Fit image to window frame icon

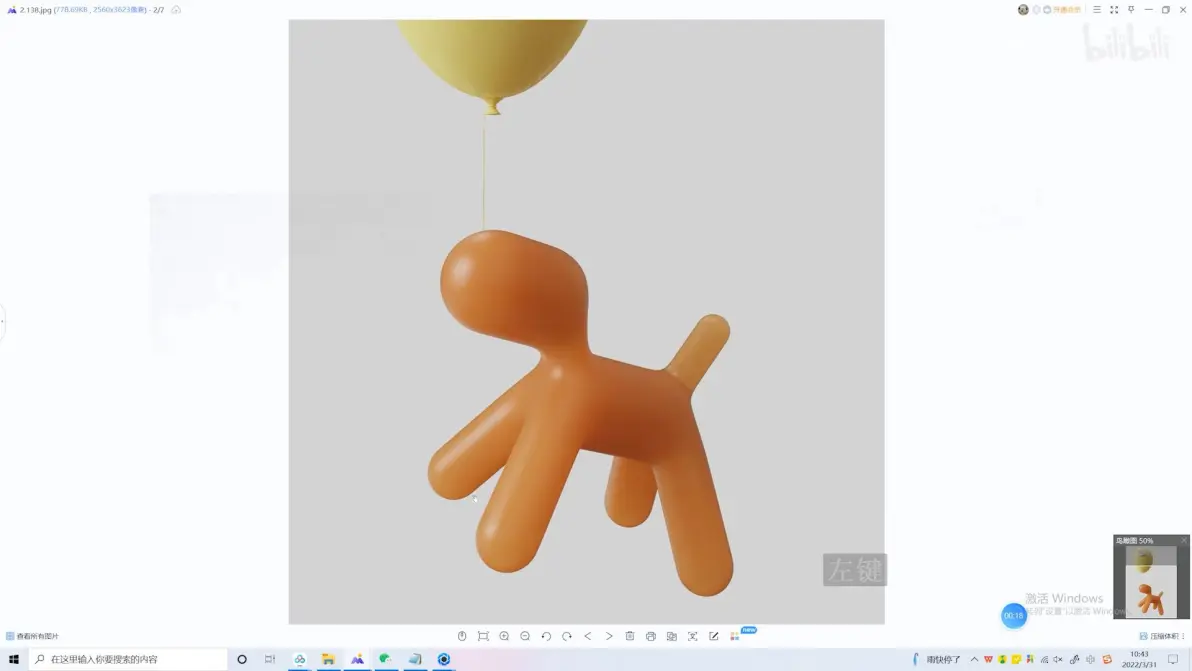coord(483,636)
